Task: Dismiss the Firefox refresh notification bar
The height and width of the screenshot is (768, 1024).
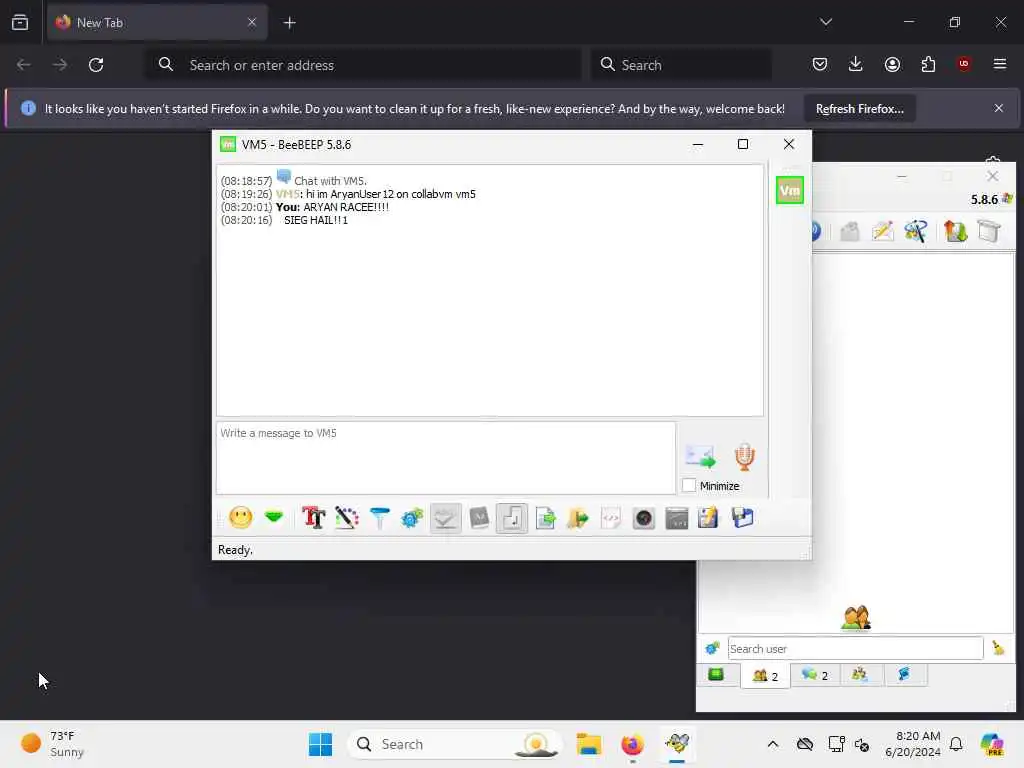Action: coord(999,108)
